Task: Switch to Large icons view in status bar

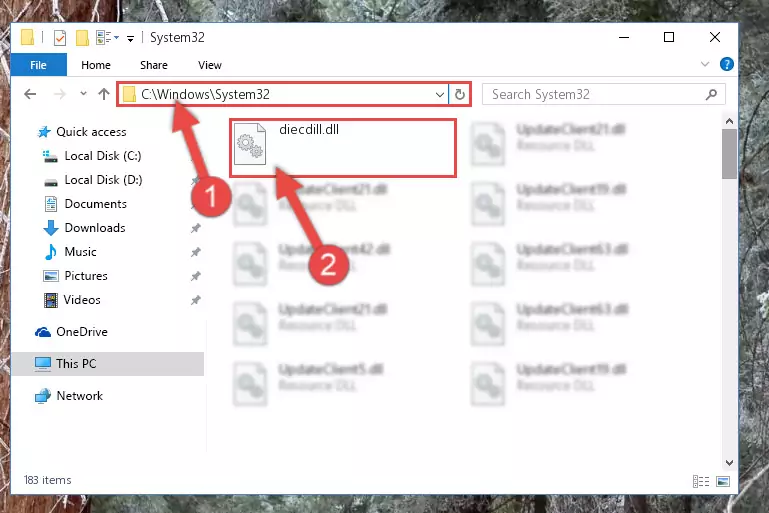Action: click(x=723, y=481)
